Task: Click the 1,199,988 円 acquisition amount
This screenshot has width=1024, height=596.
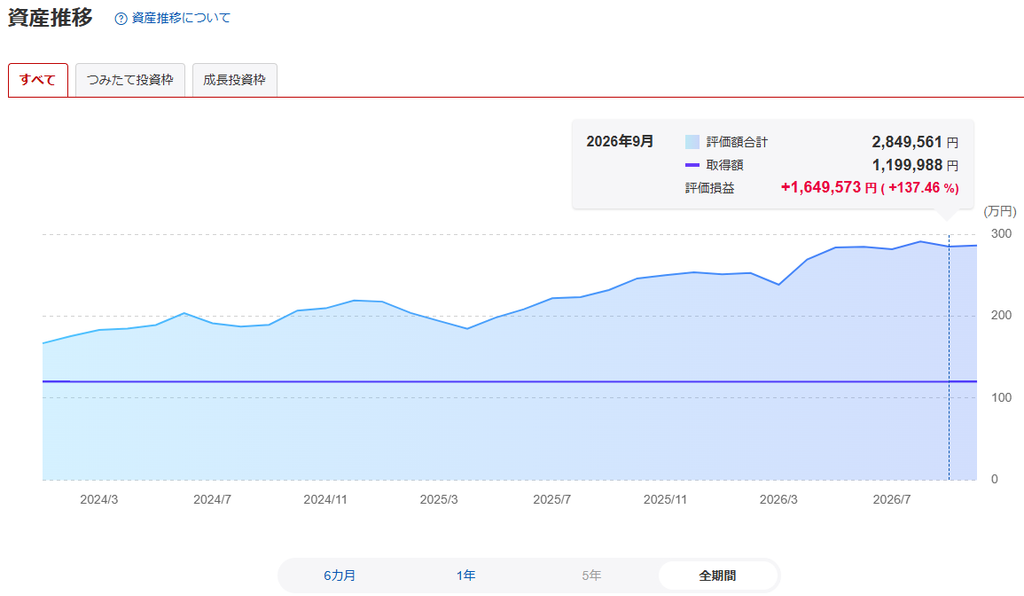Action: (915, 165)
